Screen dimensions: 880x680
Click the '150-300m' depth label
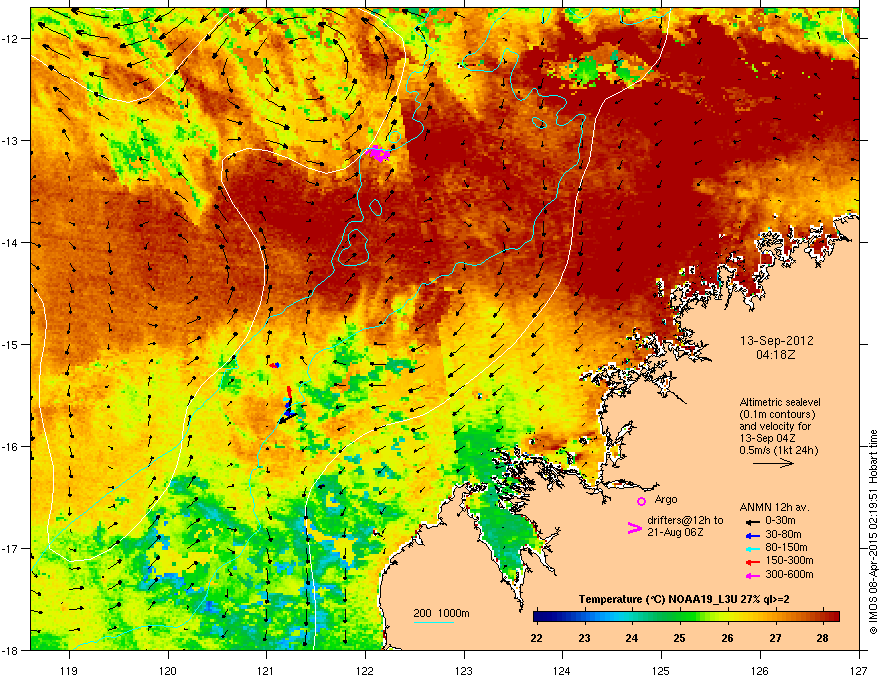(789, 560)
